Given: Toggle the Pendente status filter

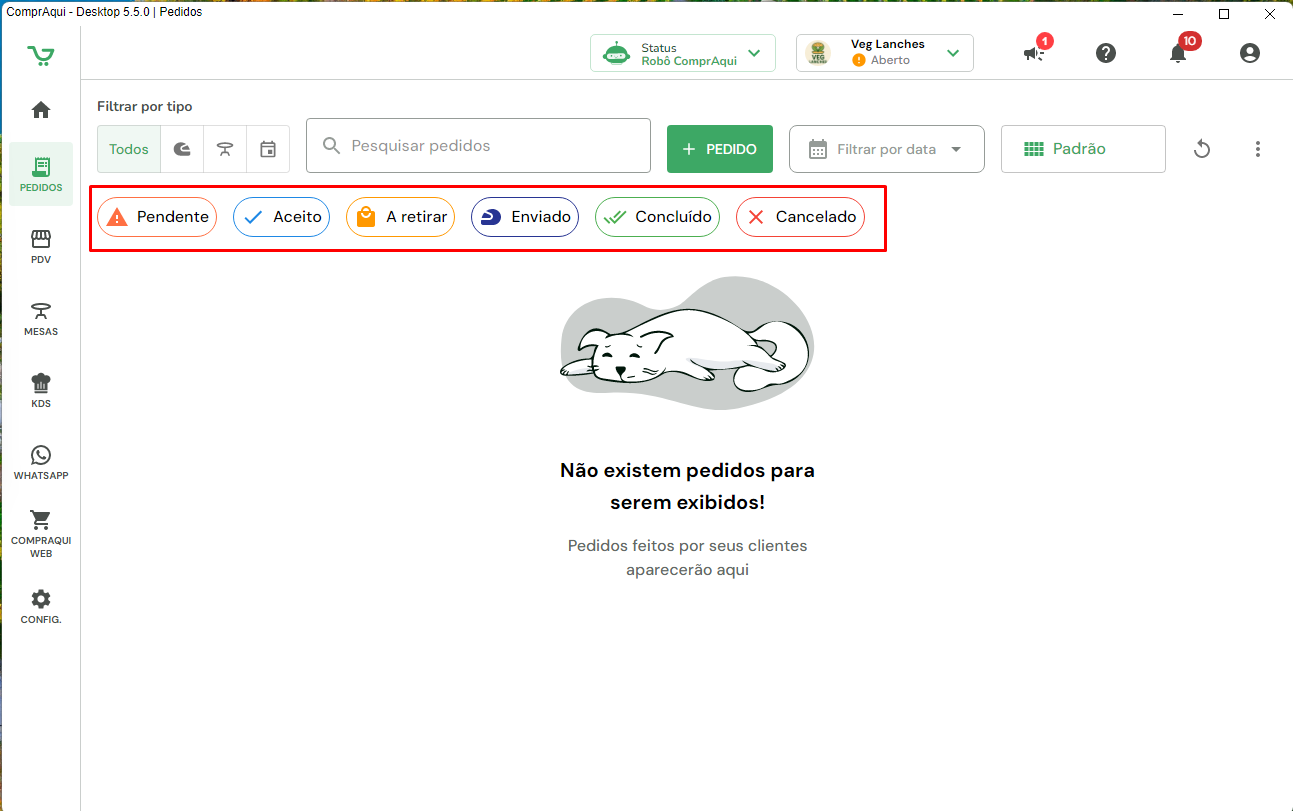Looking at the screenshot, I should pyautogui.click(x=157, y=217).
